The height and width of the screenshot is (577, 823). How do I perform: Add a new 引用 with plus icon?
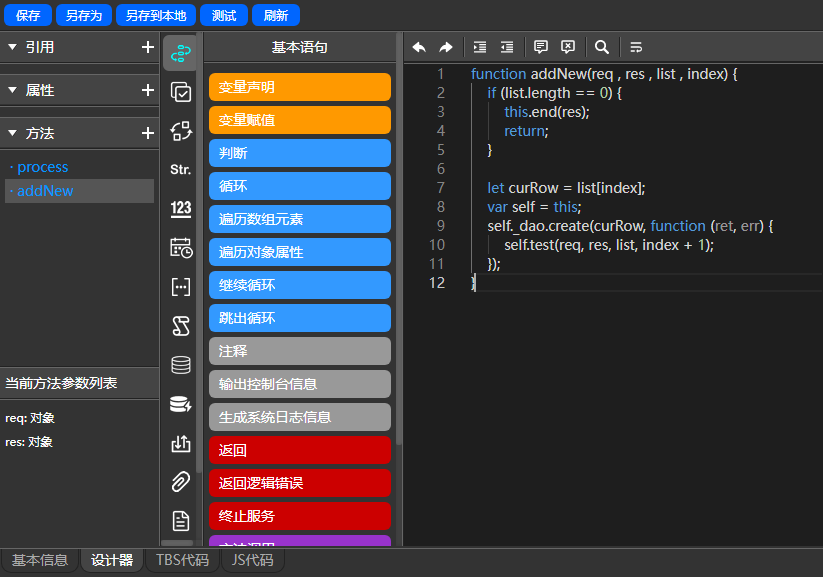pyautogui.click(x=148, y=47)
